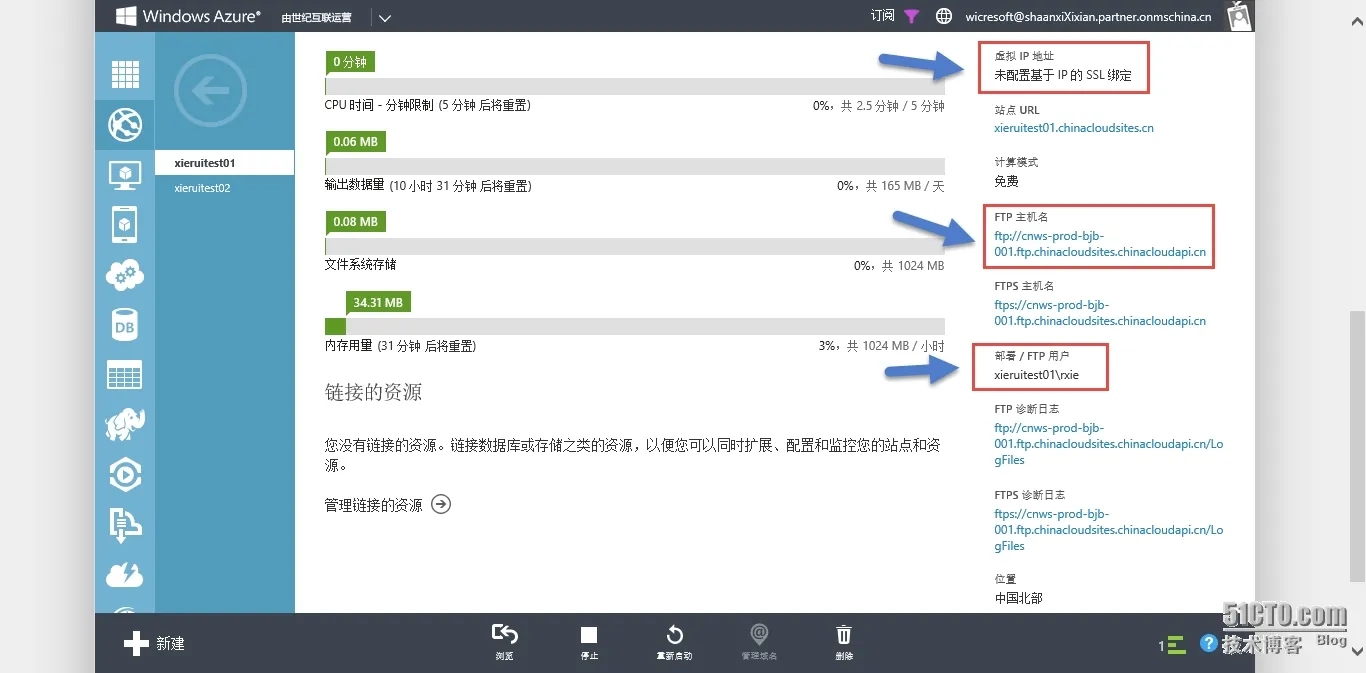The width and height of the screenshot is (1366, 673).
Task: Click the 0 分钟 CPU time label
Action: pos(350,62)
